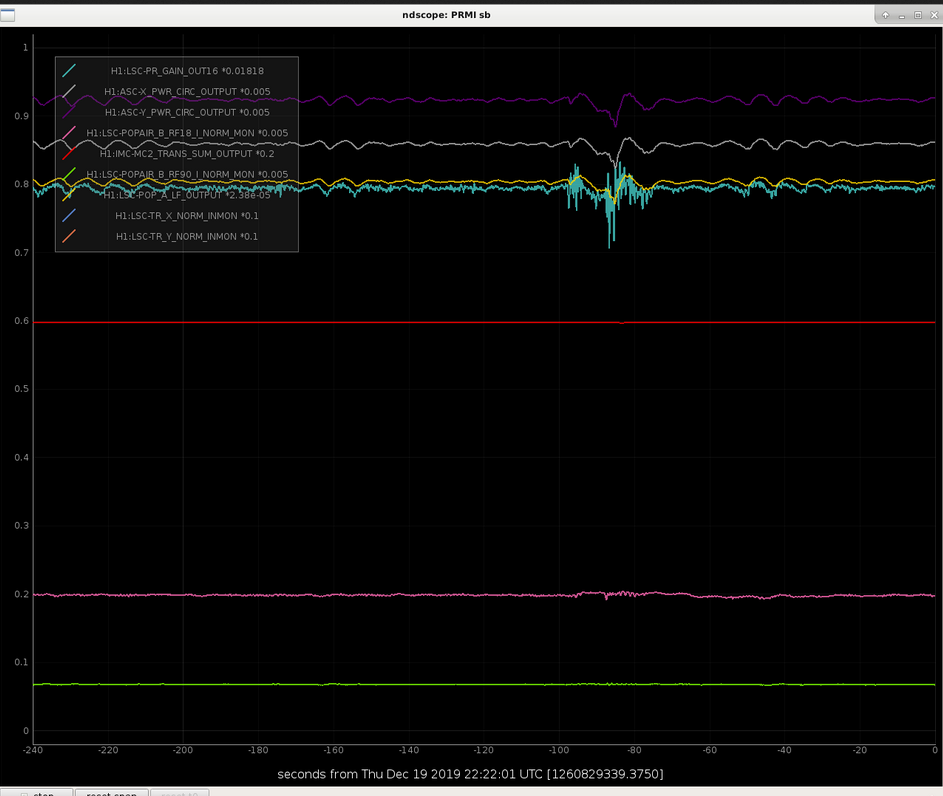The height and width of the screenshot is (796, 943).
Task: Click the blue line sample for LSC-TR_X_NORM_INMON
Action: (x=69, y=215)
